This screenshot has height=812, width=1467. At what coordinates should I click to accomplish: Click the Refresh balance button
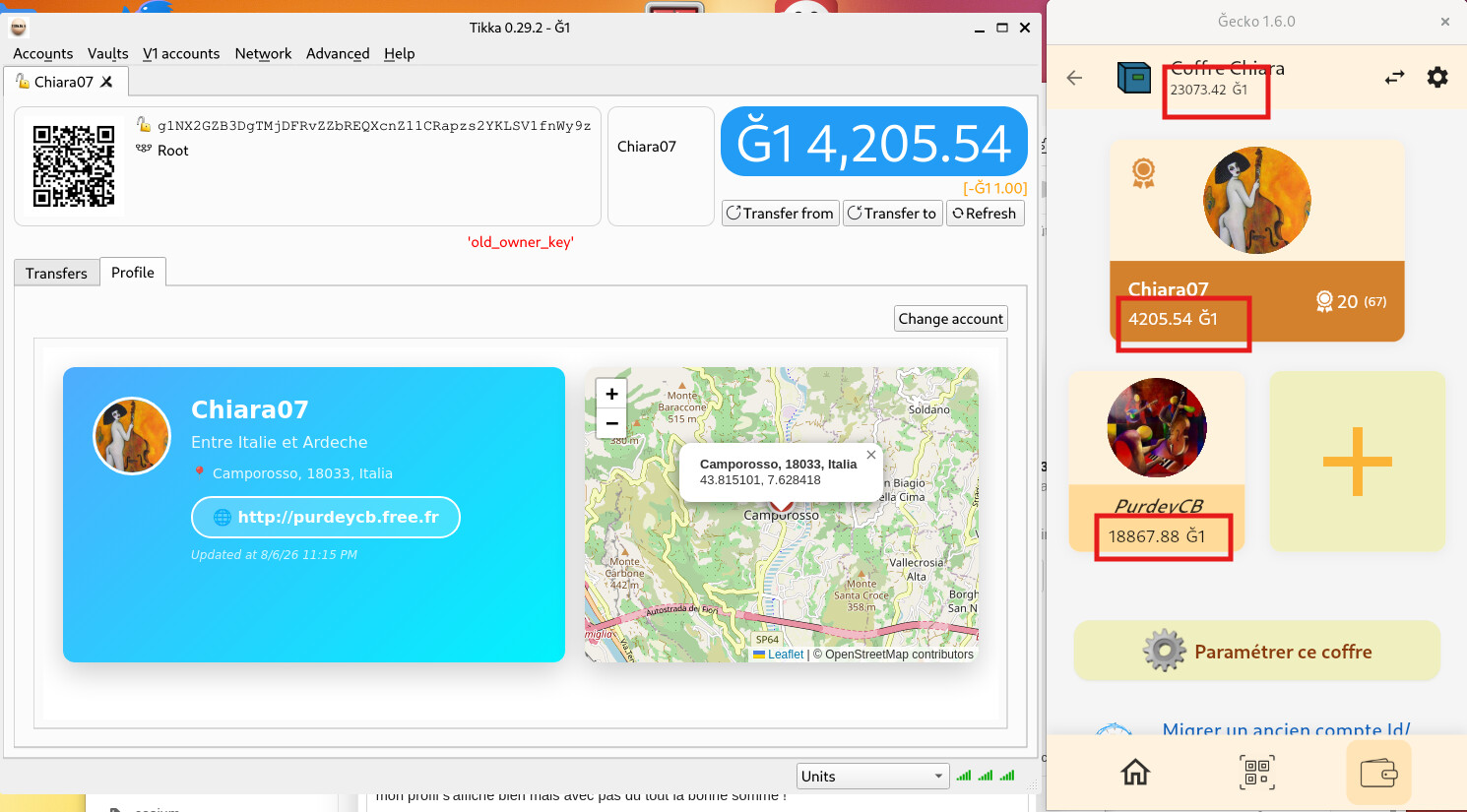coord(985,214)
